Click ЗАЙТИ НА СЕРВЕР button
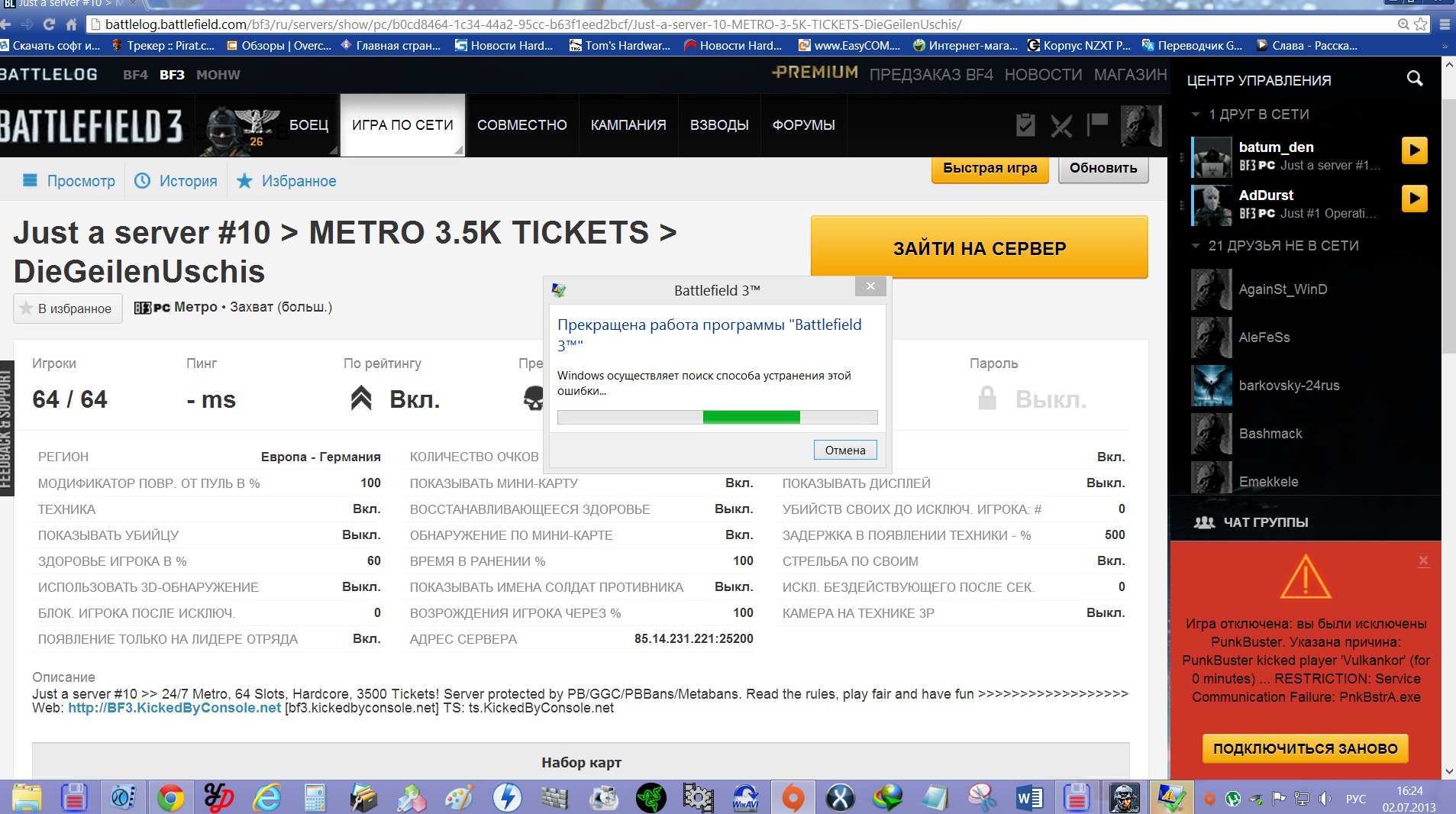This screenshot has width=1456, height=814. tap(980, 247)
